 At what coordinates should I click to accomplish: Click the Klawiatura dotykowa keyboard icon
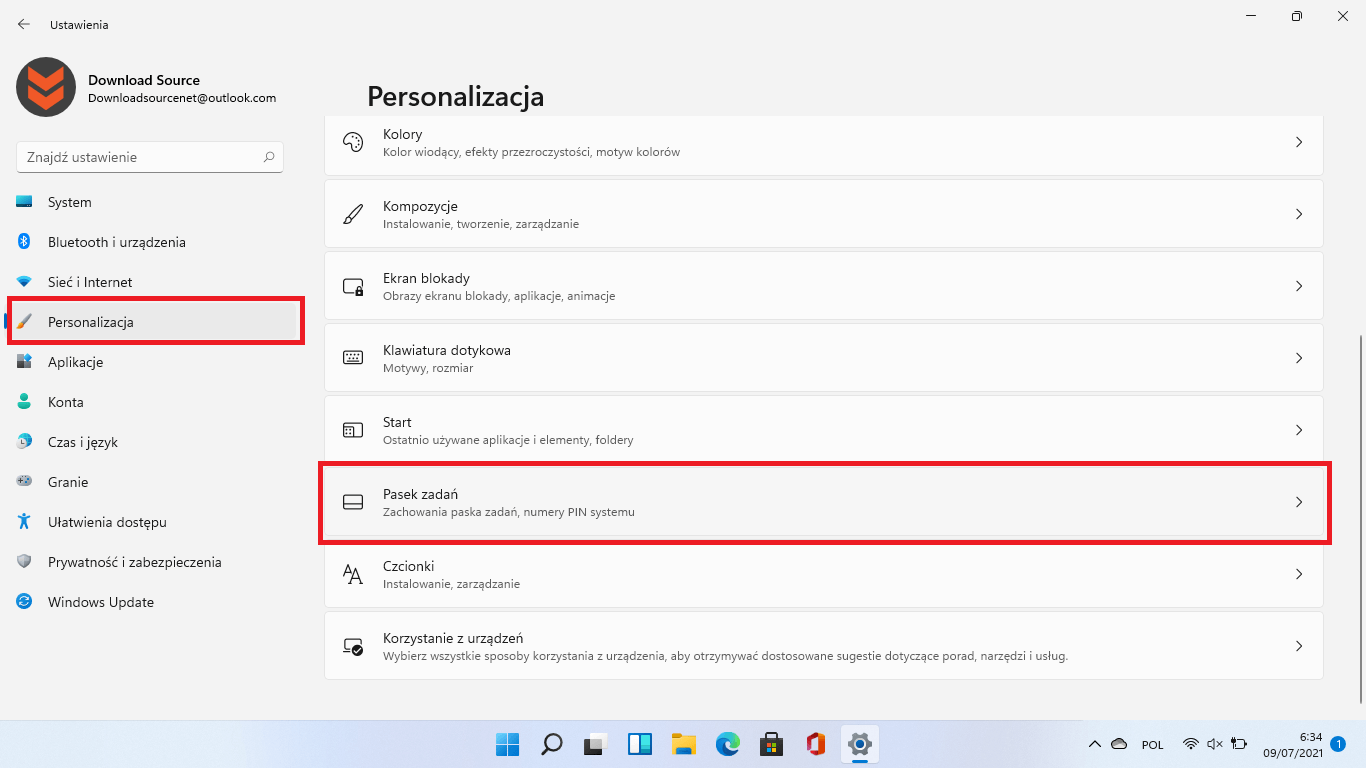point(353,358)
